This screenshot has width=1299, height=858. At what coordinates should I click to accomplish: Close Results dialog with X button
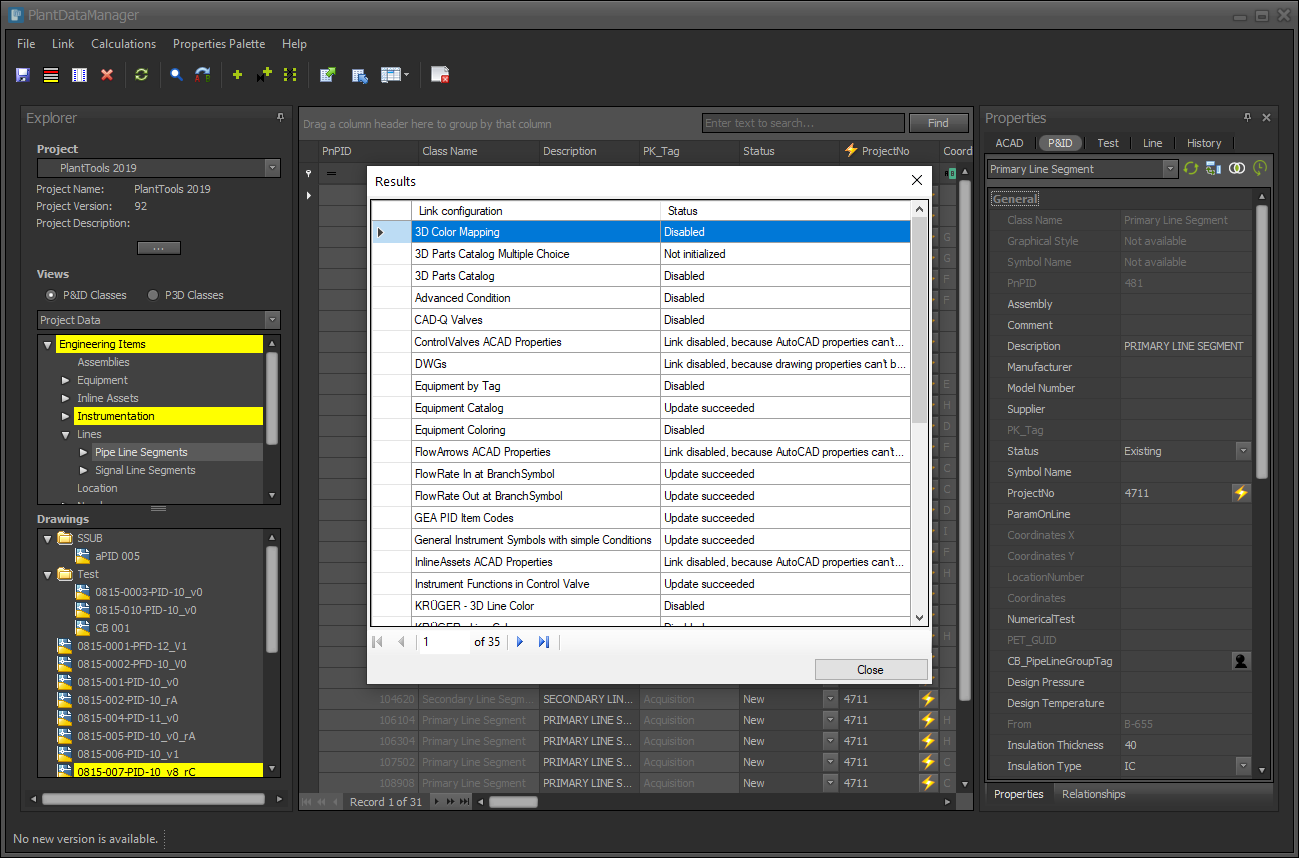(917, 181)
